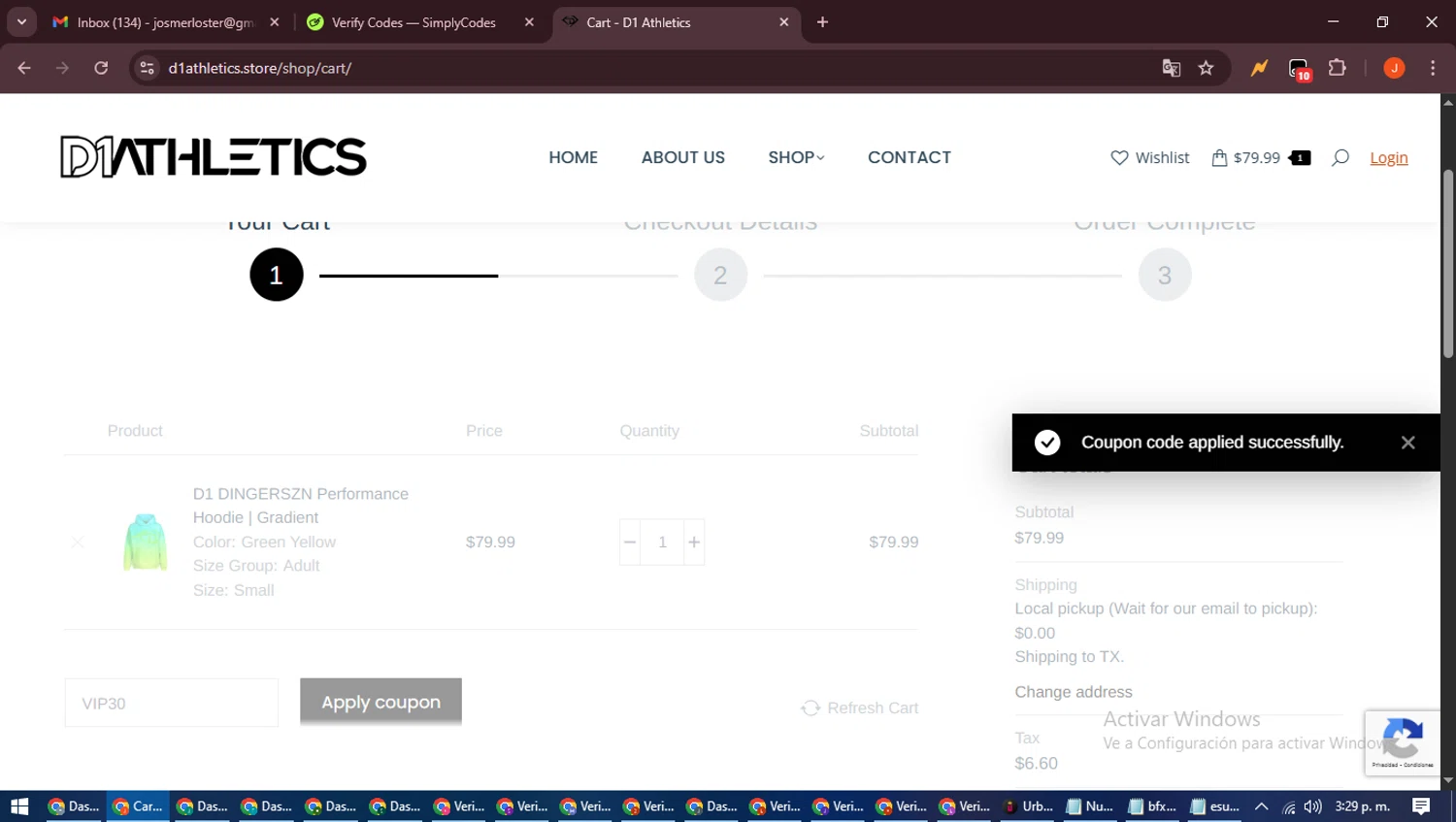This screenshot has height=822, width=1456.
Task: Click the orange lightning extension icon
Action: (1259, 68)
